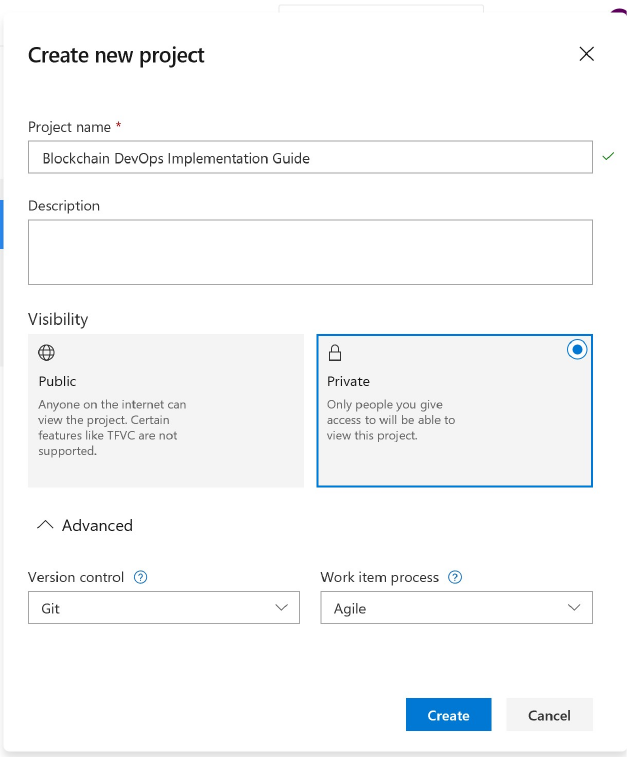The image size is (627, 757).
Task: Click the lock icon for Private visibility
Action: point(335,352)
